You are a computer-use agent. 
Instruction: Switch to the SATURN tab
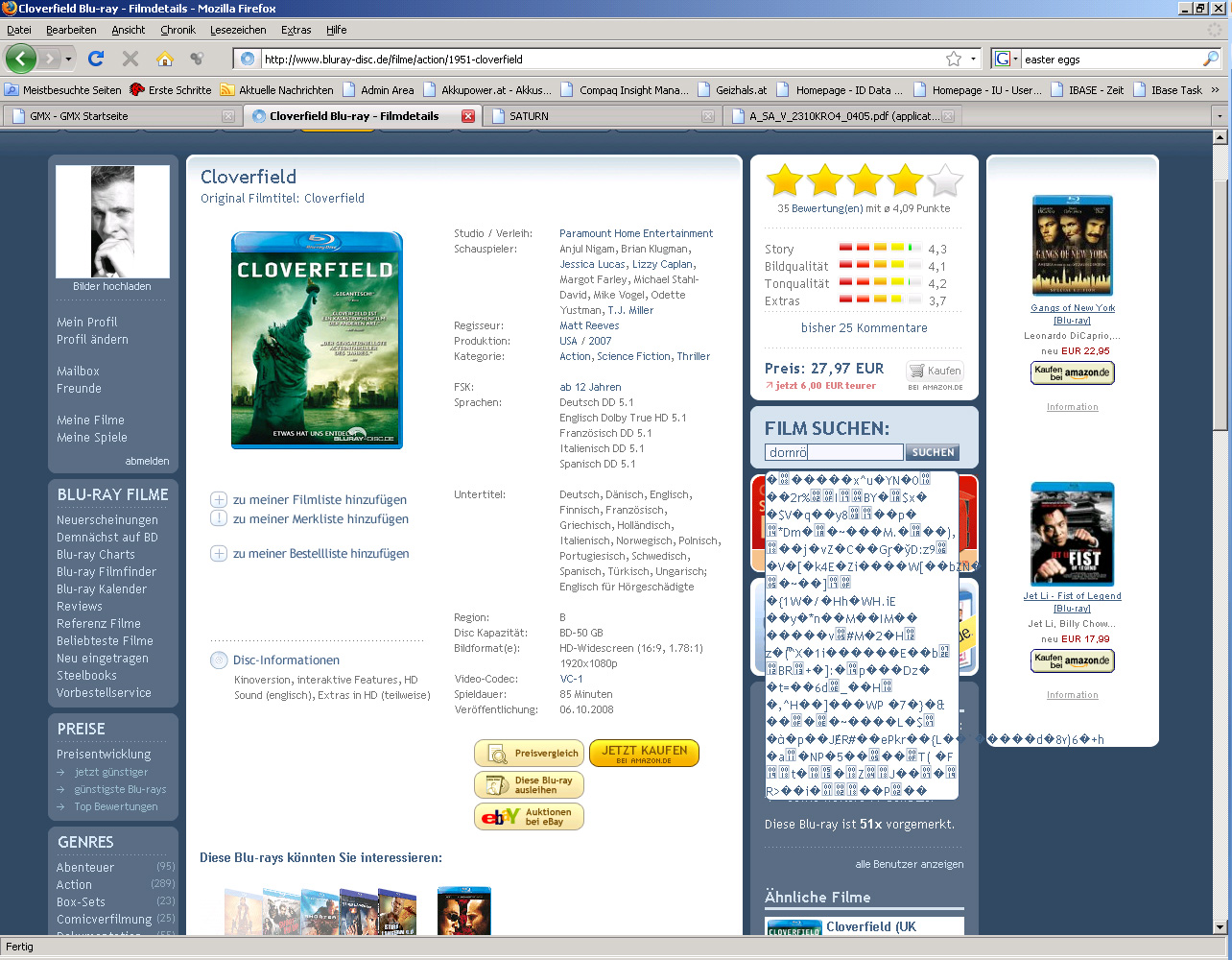(529, 116)
